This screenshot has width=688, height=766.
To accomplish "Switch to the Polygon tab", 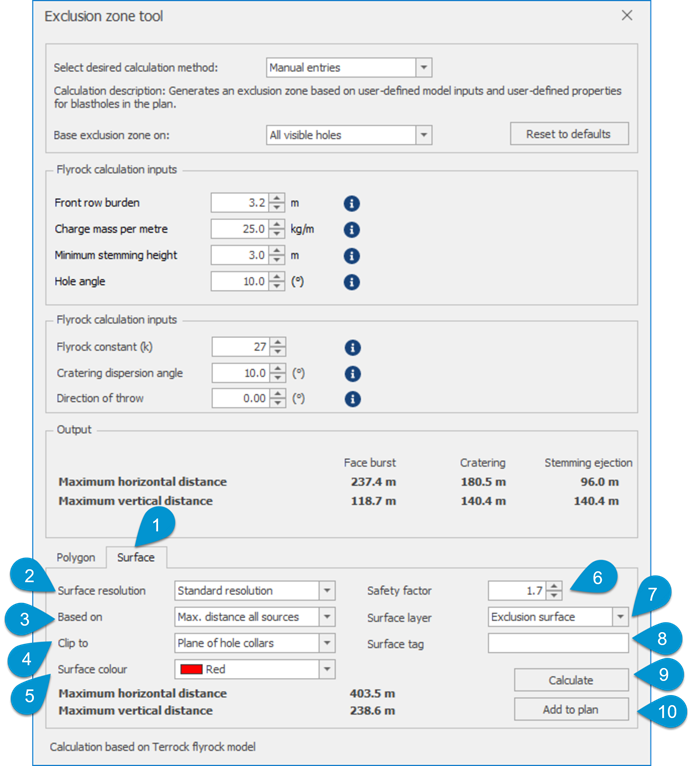I will coord(76,557).
